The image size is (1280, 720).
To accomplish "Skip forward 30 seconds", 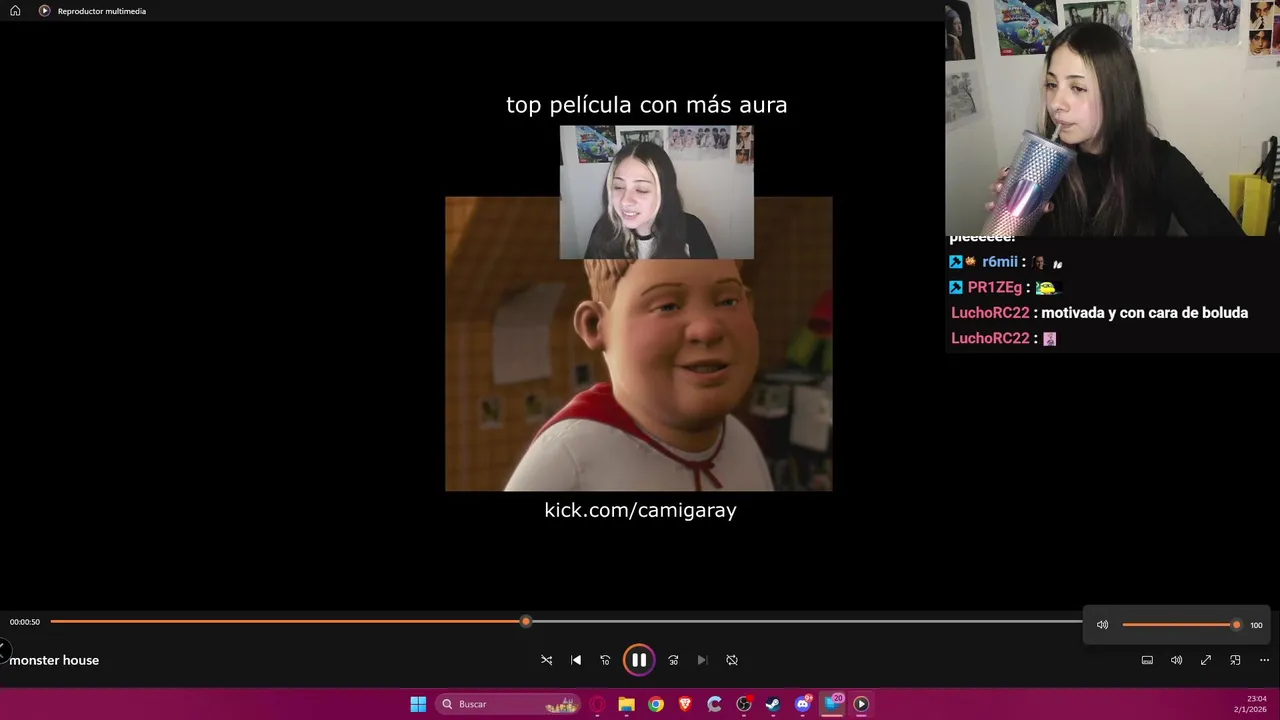I will point(673,660).
